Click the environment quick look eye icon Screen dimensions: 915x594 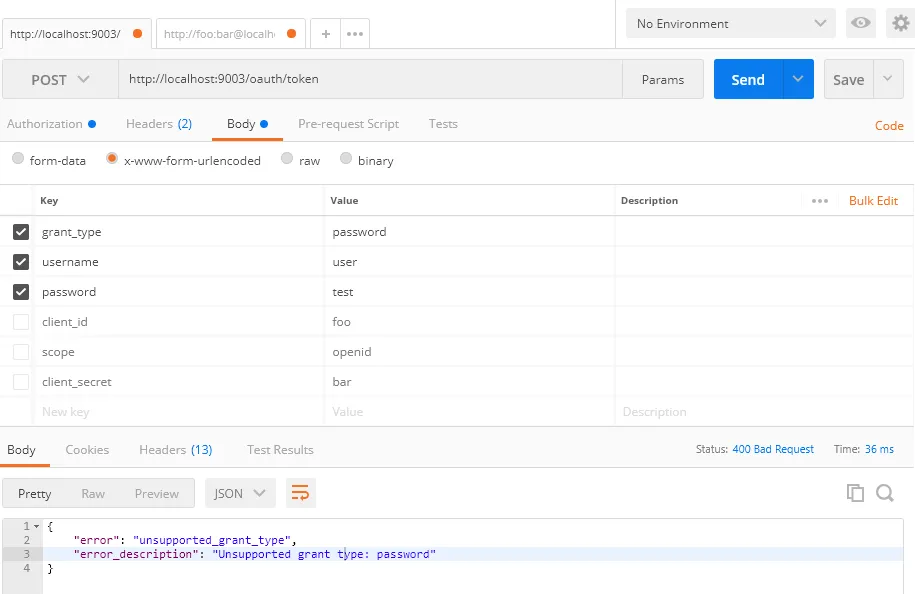(861, 23)
